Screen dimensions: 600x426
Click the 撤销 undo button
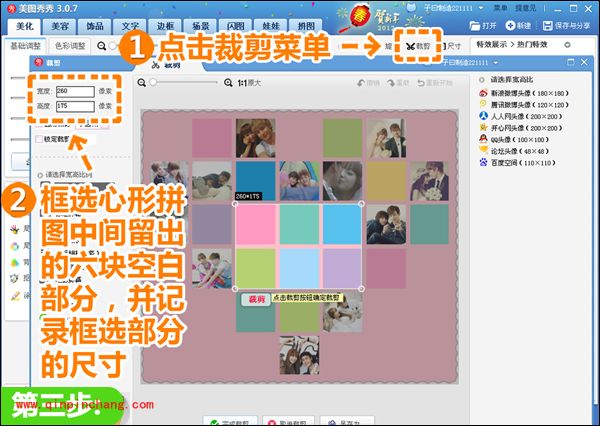[x=368, y=83]
